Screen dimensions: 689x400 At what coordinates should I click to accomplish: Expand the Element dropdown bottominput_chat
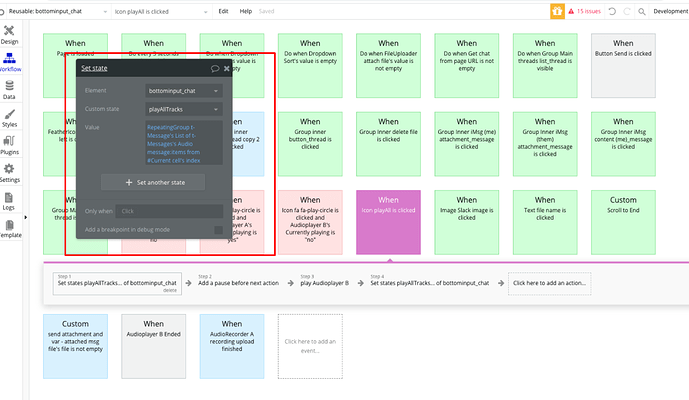[x=183, y=91]
